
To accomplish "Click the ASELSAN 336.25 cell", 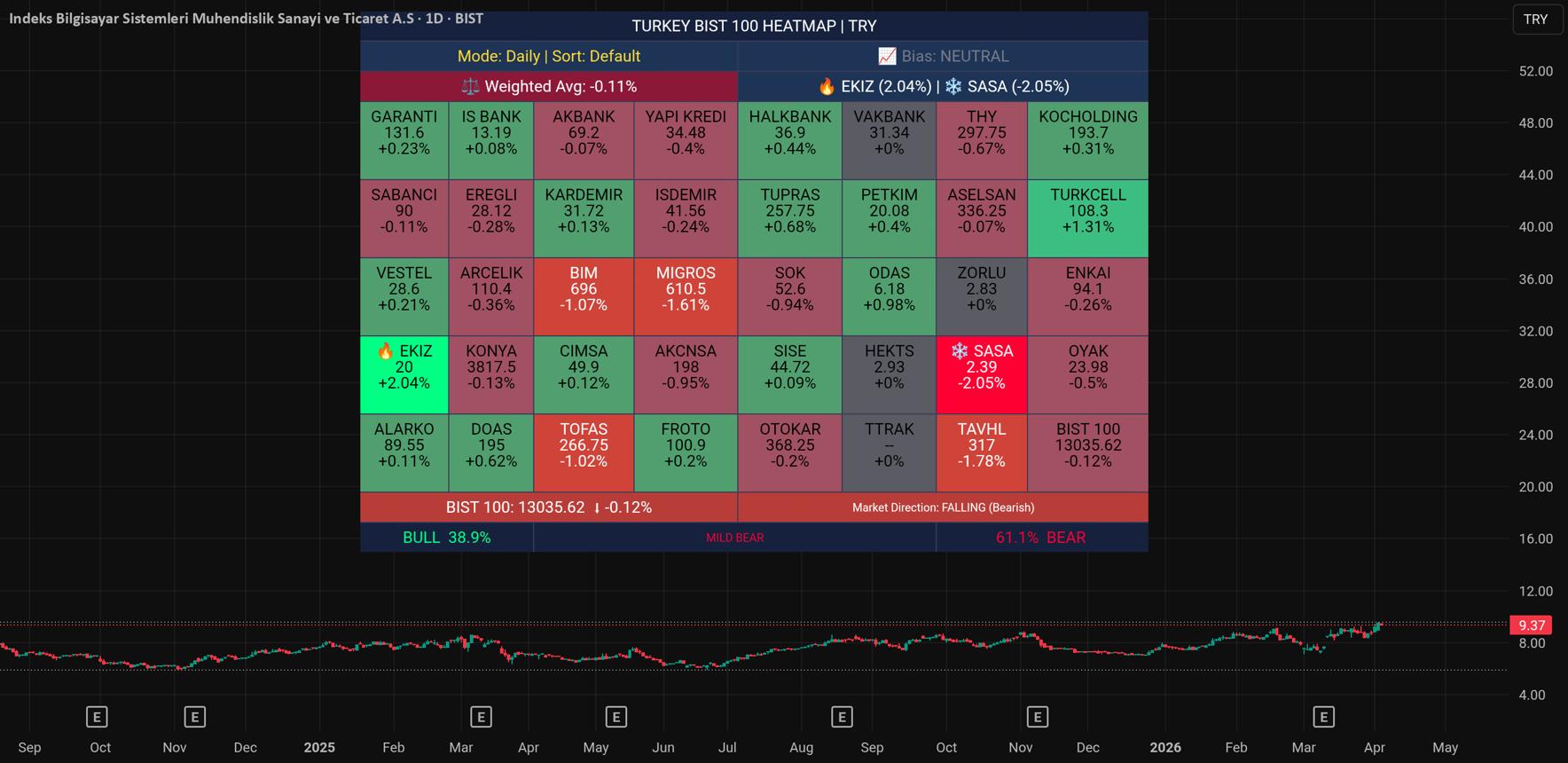I will coord(982,219).
